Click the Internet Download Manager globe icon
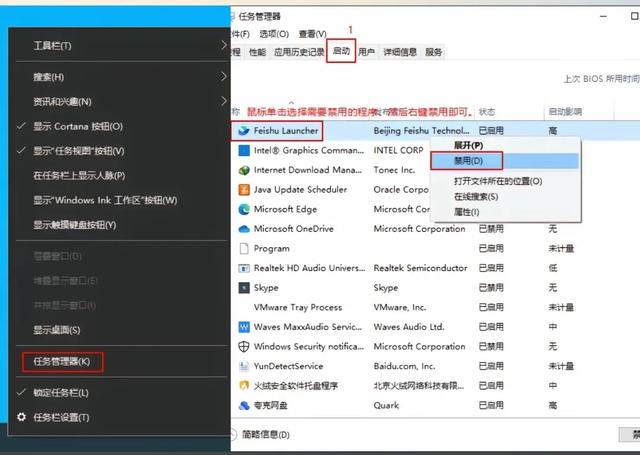The width and height of the screenshot is (640, 455). tap(244, 170)
